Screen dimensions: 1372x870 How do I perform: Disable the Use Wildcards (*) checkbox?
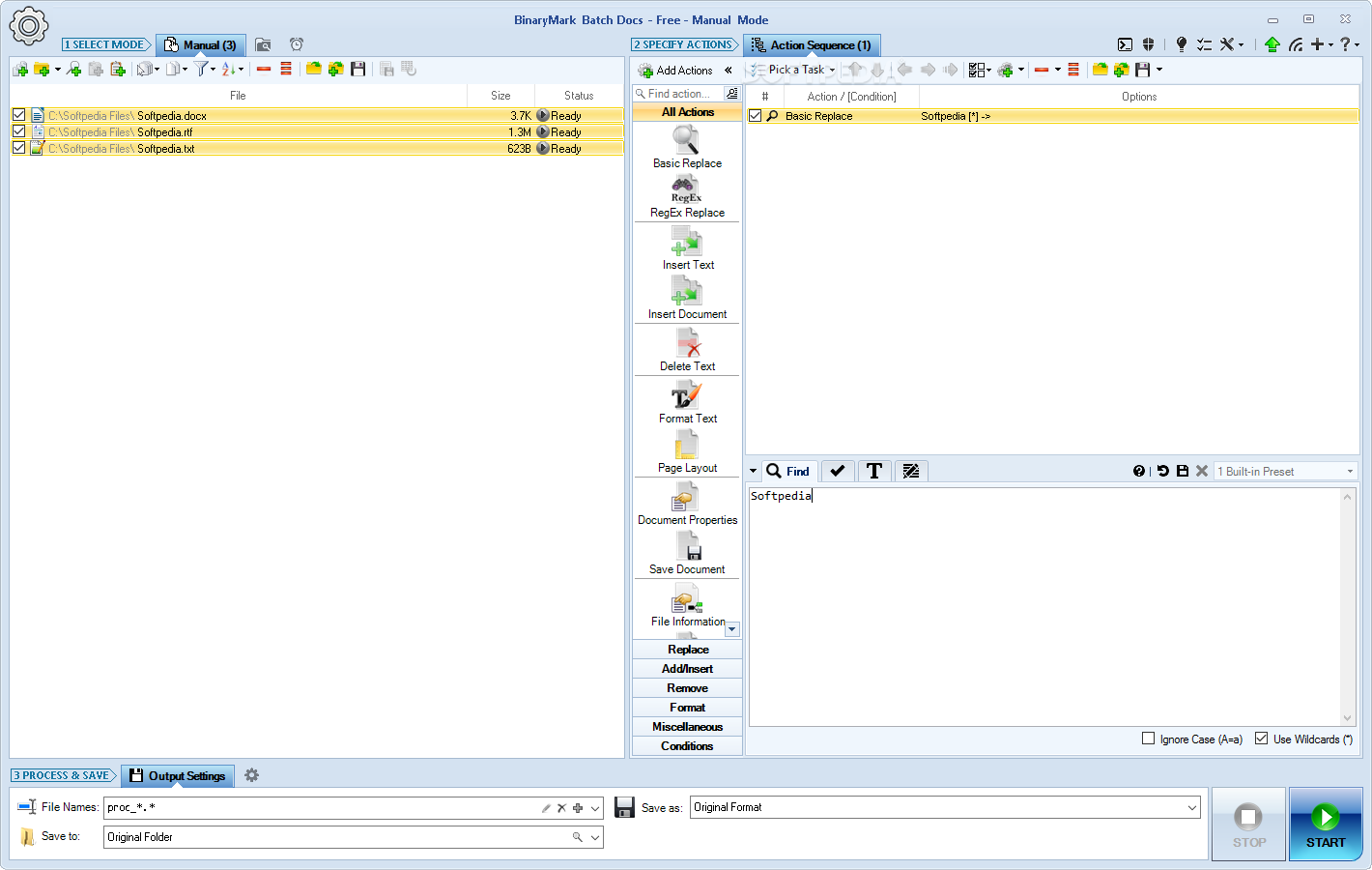[1261, 739]
